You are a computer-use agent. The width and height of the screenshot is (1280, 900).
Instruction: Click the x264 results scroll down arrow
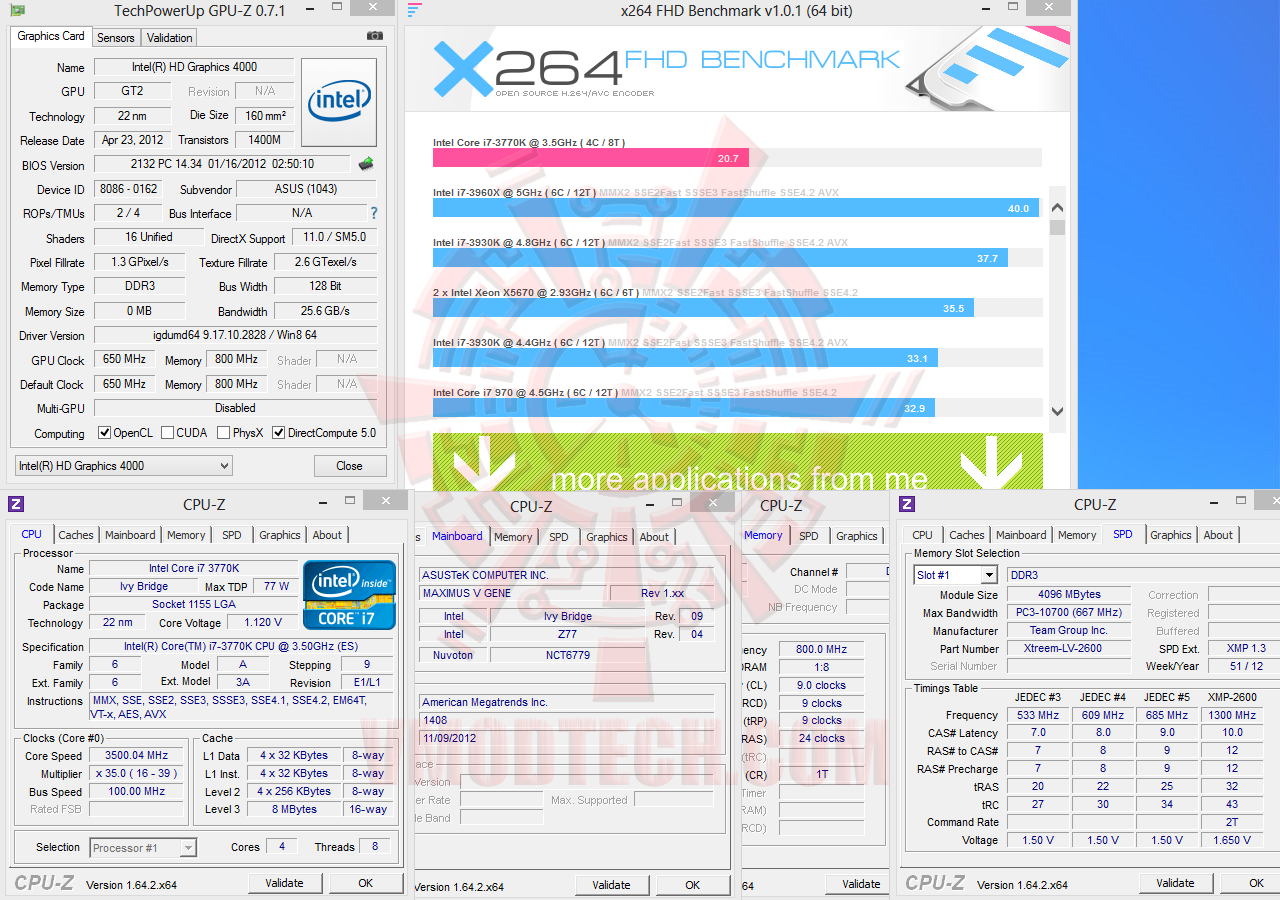(x=1057, y=410)
